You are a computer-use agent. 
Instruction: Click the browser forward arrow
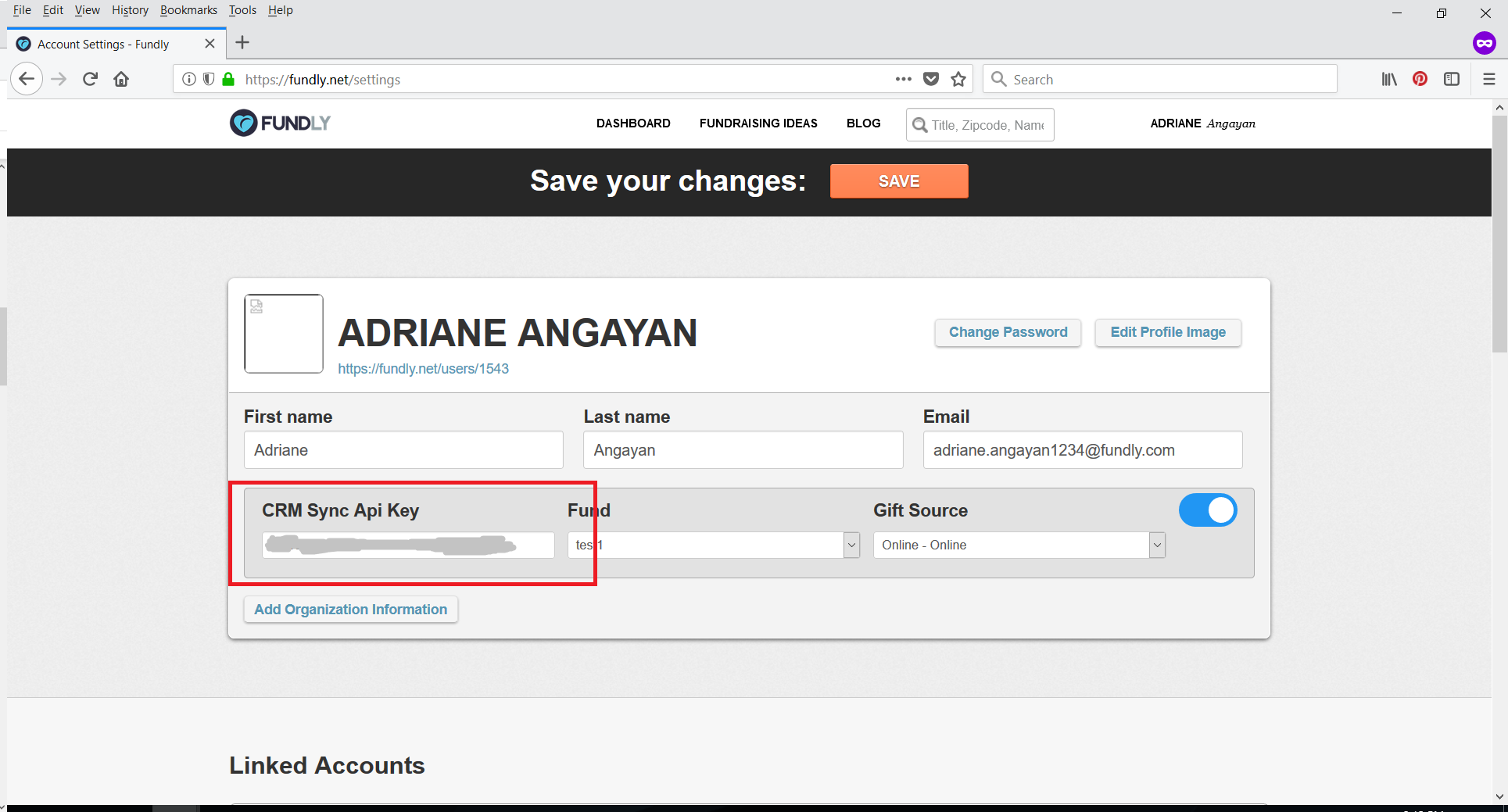pyautogui.click(x=59, y=79)
